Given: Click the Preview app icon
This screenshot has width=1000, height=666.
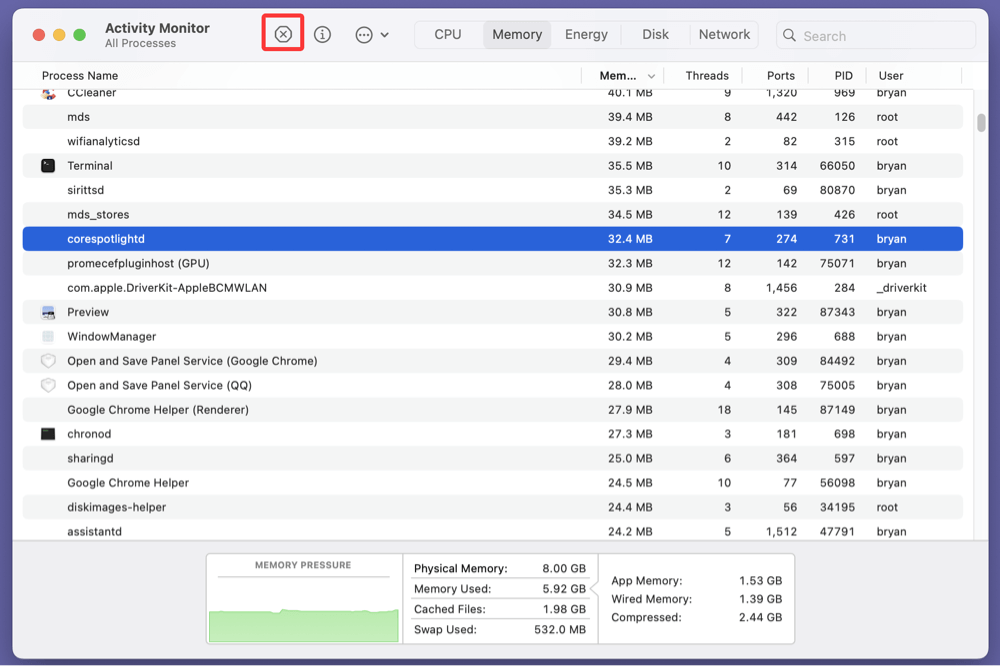Looking at the screenshot, I should pyautogui.click(x=47, y=312).
